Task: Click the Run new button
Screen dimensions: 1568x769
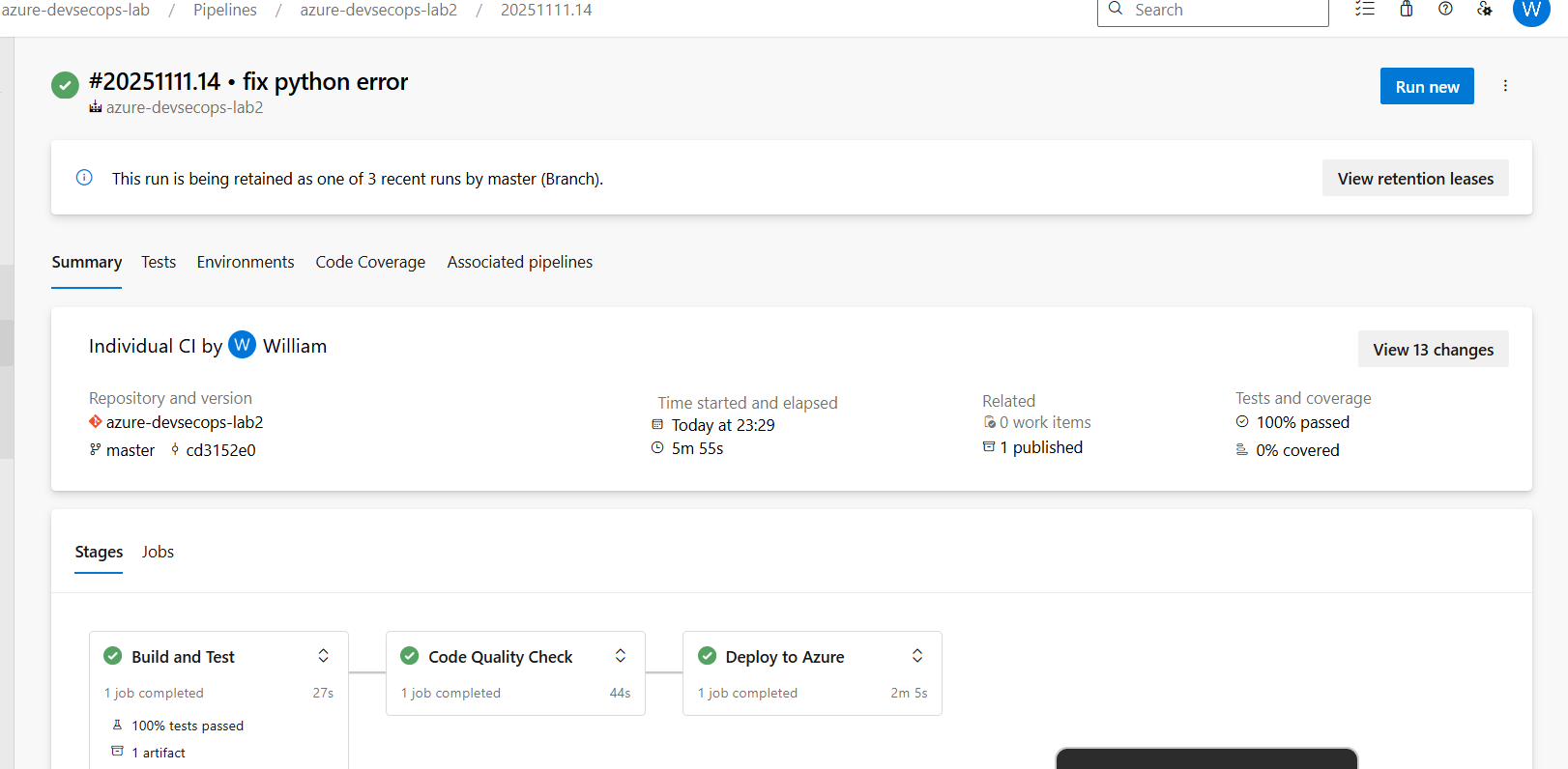Action: point(1427,86)
